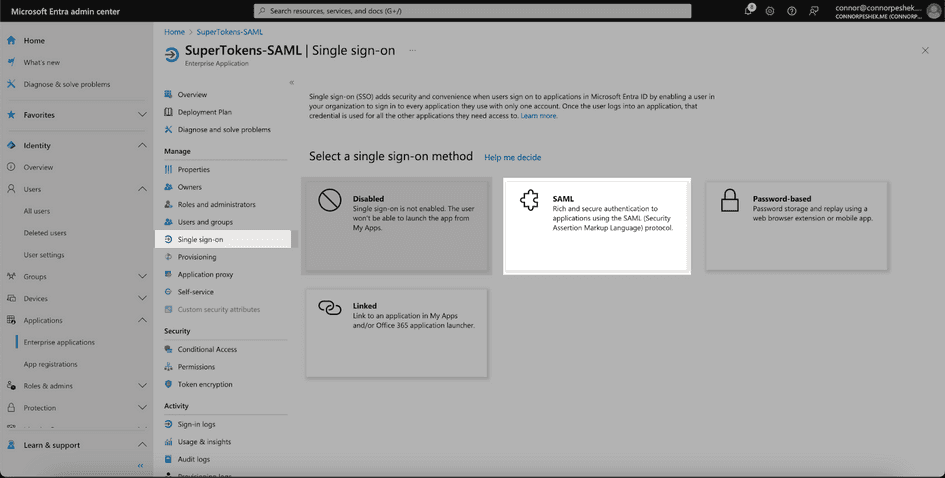Collapse the resource menu with double chevron
This screenshot has width=945, height=478.
point(291,83)
